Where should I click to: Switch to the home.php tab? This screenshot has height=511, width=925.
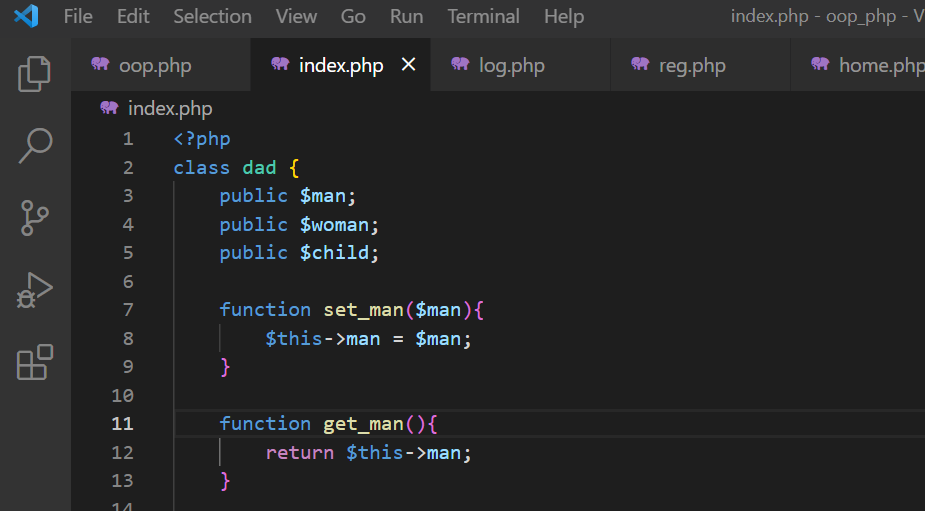(858, 65)
